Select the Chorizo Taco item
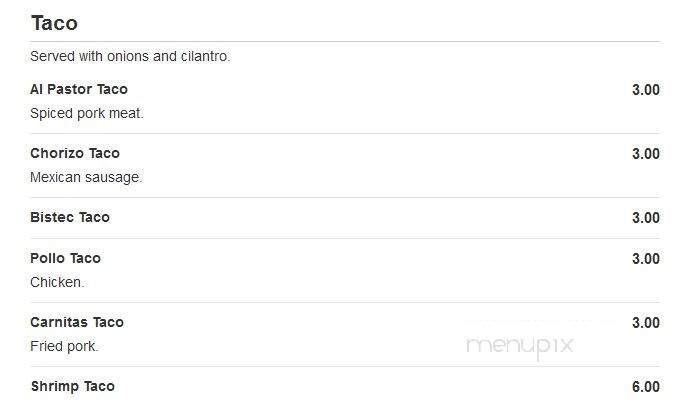The width and height of the screenshot is (681, 414). [x=75, y=153]
